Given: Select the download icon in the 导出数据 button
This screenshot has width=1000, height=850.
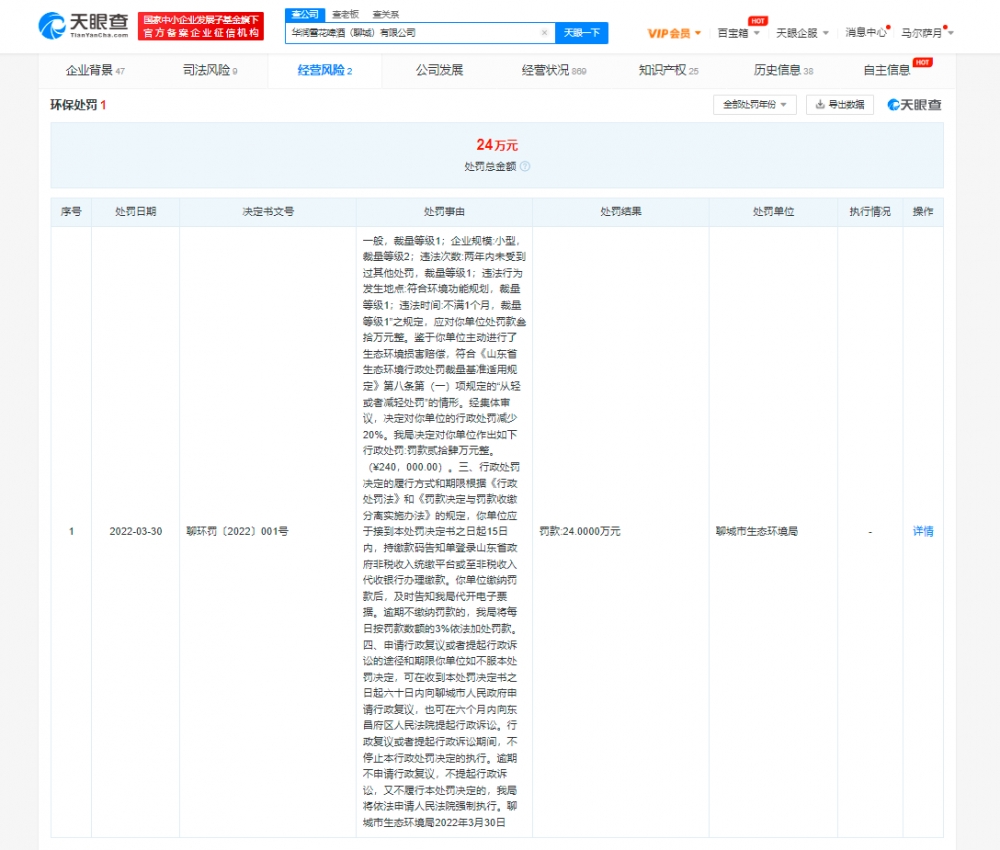Looking at the screenshot, I should tap(820, 105).
